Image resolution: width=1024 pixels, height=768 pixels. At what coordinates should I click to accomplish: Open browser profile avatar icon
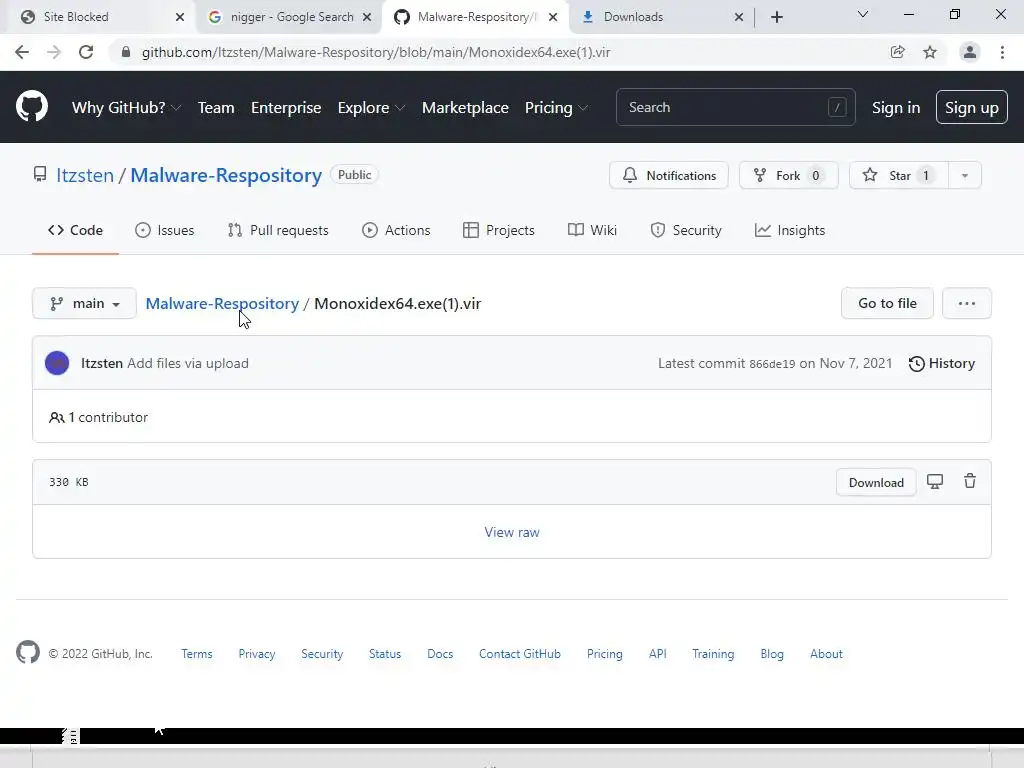[x=970, y=52]
